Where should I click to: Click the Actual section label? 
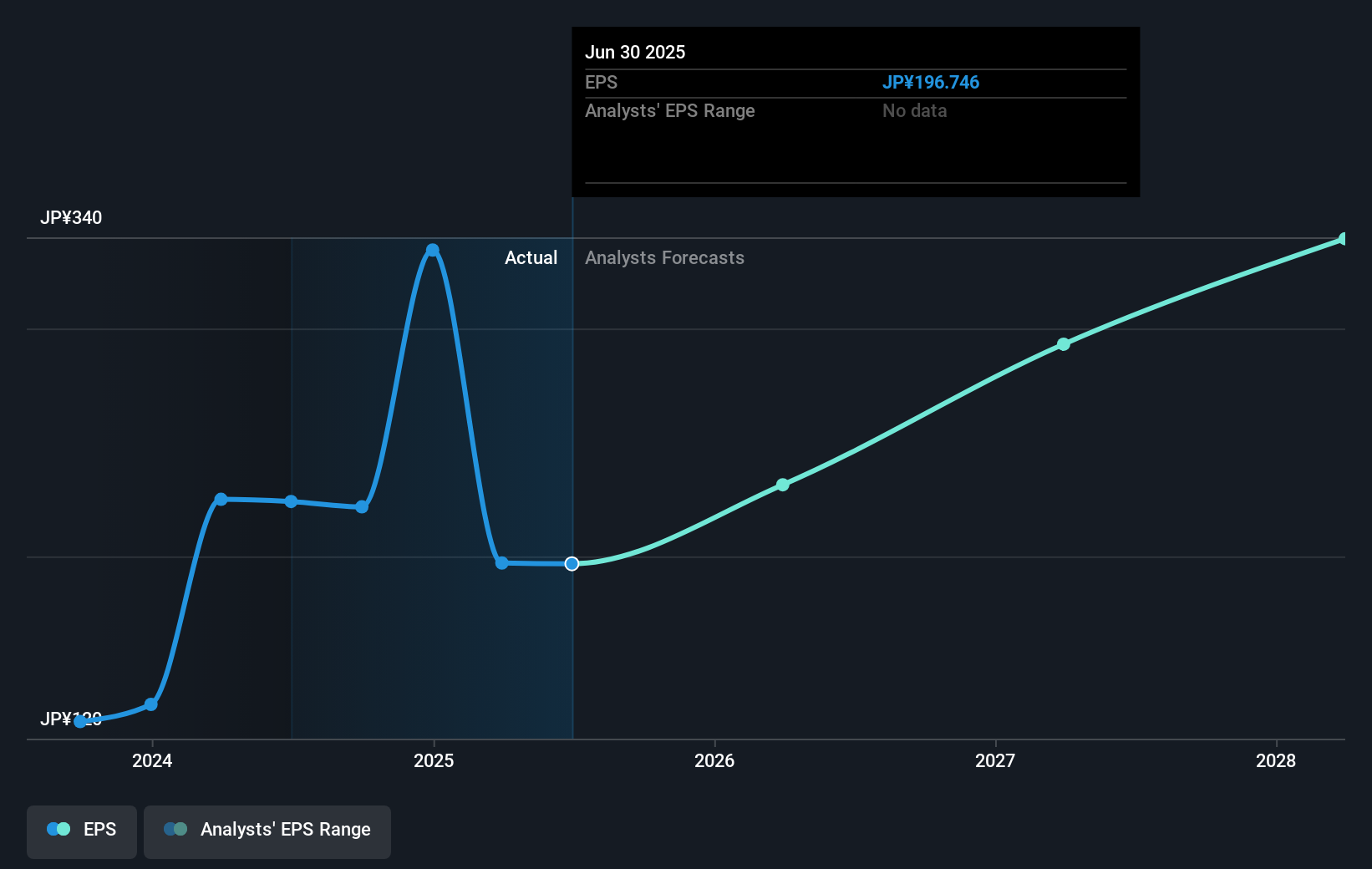531,258
